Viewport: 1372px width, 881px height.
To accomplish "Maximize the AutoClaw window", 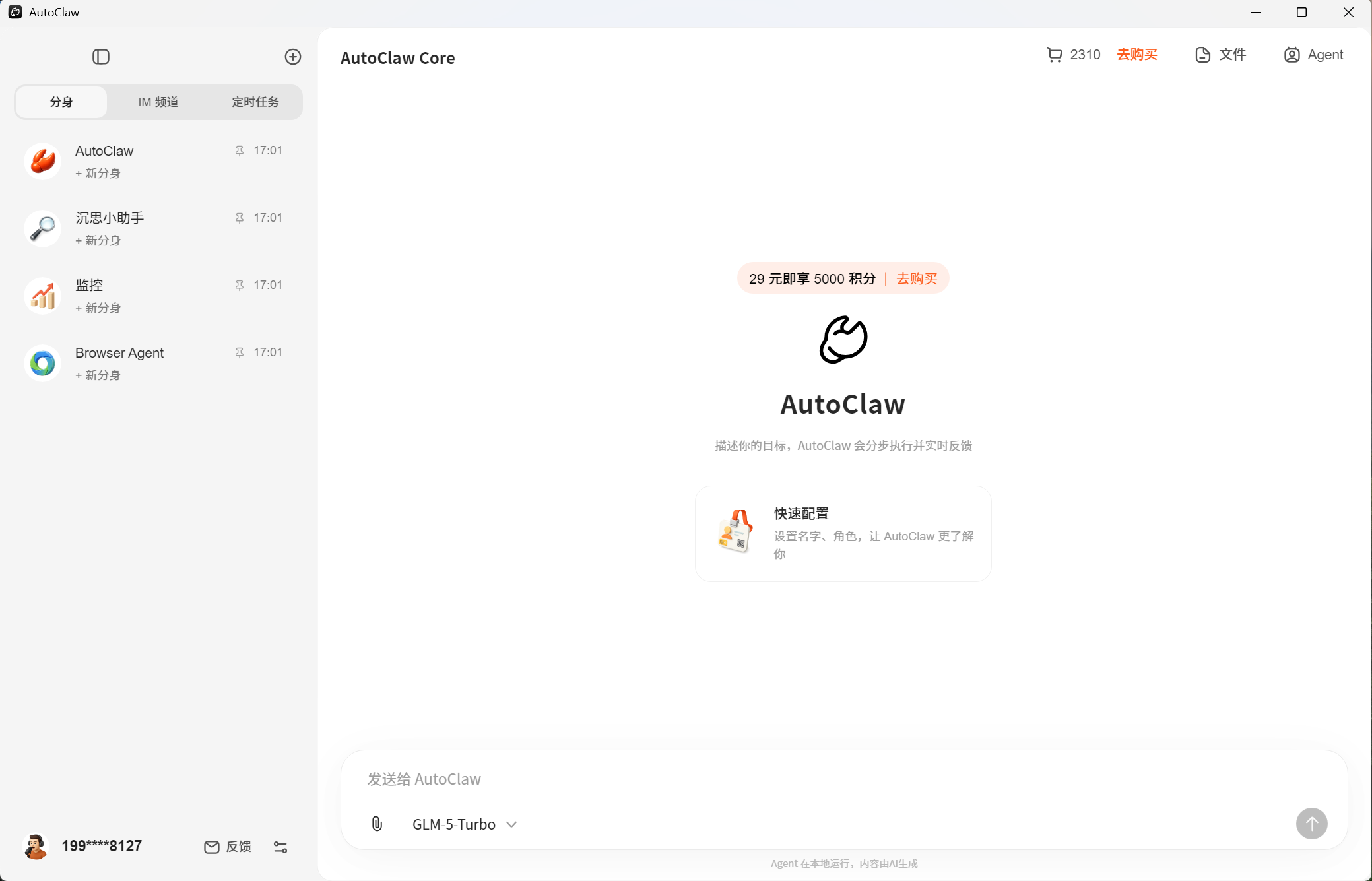I will 1301,13.
